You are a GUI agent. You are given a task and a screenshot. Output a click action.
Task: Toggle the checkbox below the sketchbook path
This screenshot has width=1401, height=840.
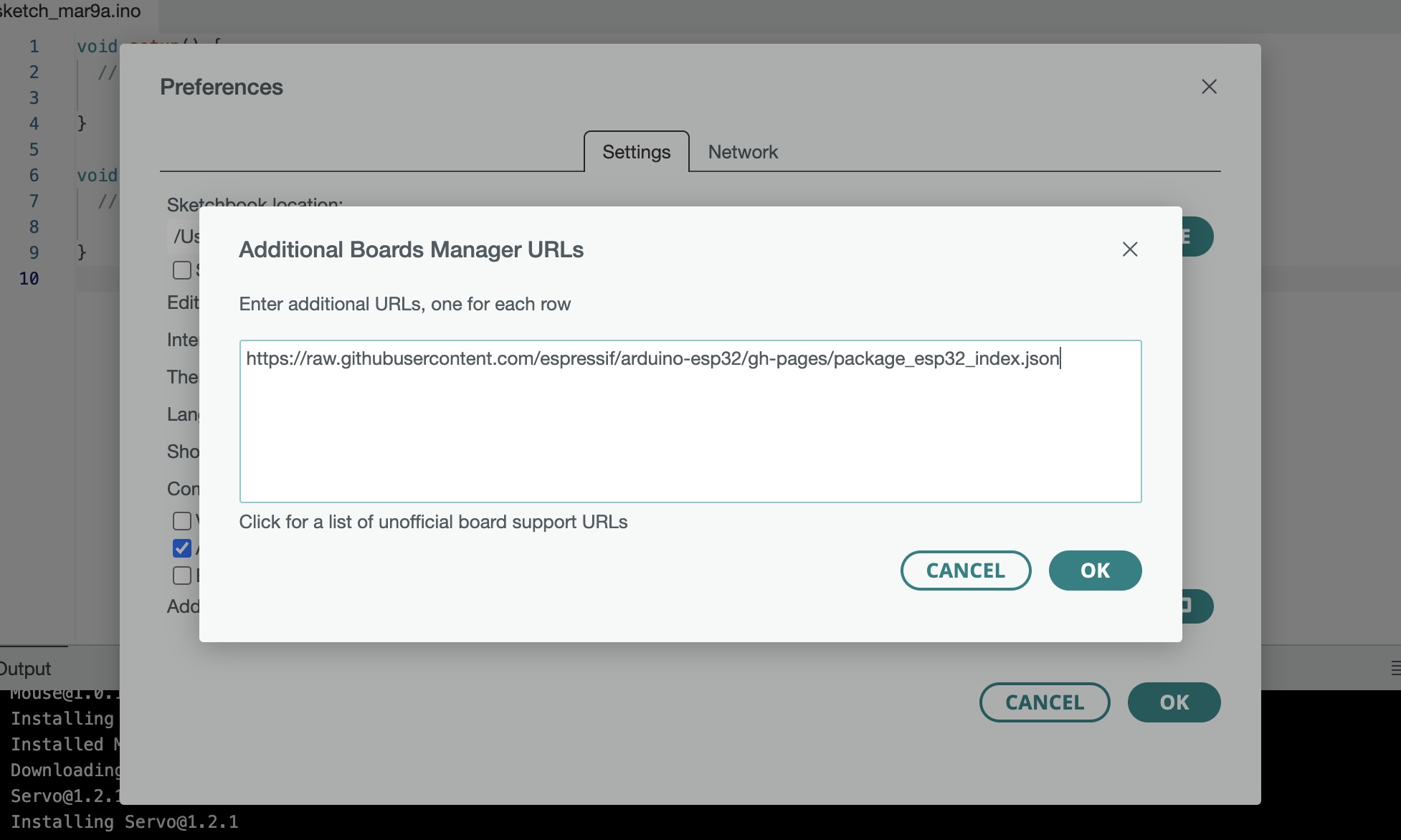point(182,270)
